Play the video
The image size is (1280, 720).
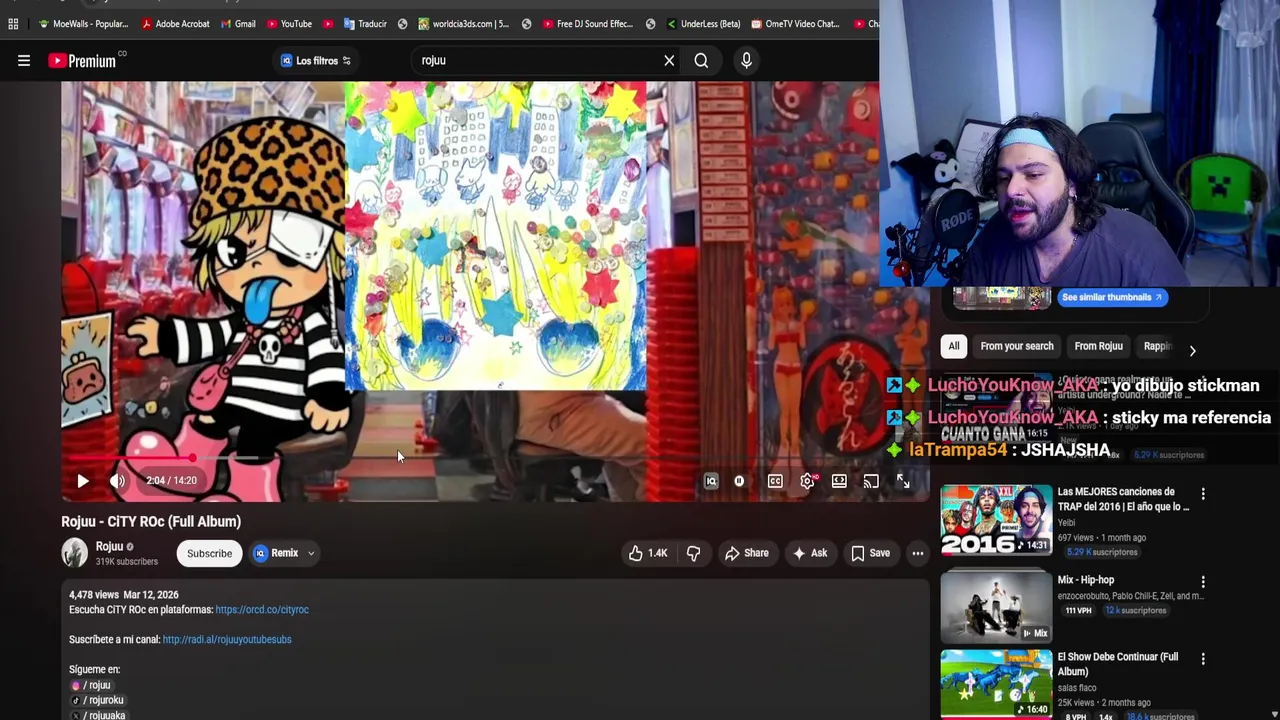[83, 481]
